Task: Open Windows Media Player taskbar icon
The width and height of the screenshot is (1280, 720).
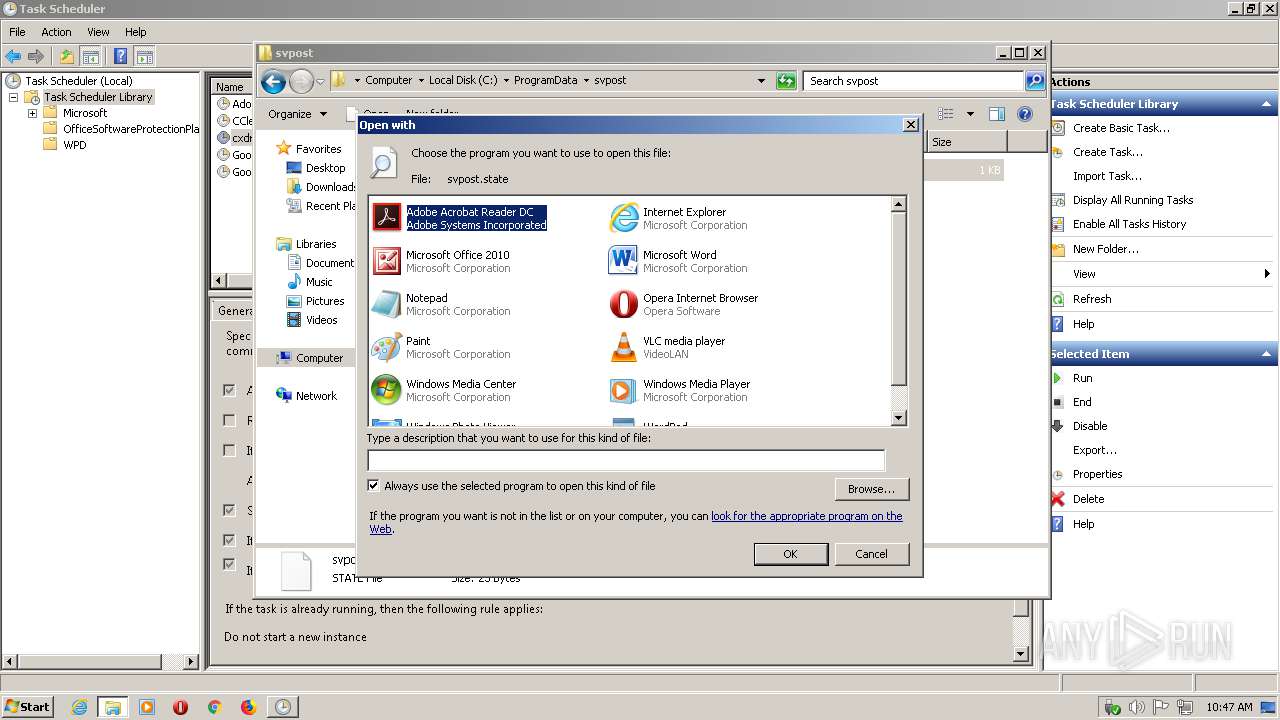Action: (147, 707)
